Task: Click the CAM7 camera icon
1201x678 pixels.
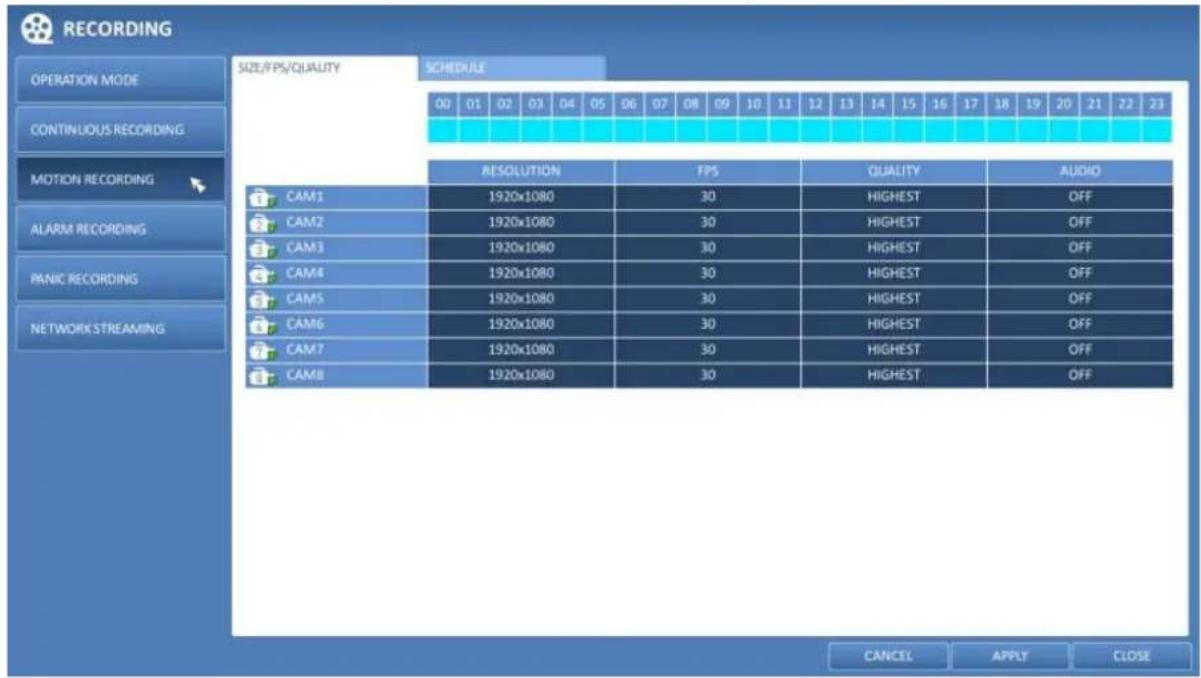Action: (262, 349)
